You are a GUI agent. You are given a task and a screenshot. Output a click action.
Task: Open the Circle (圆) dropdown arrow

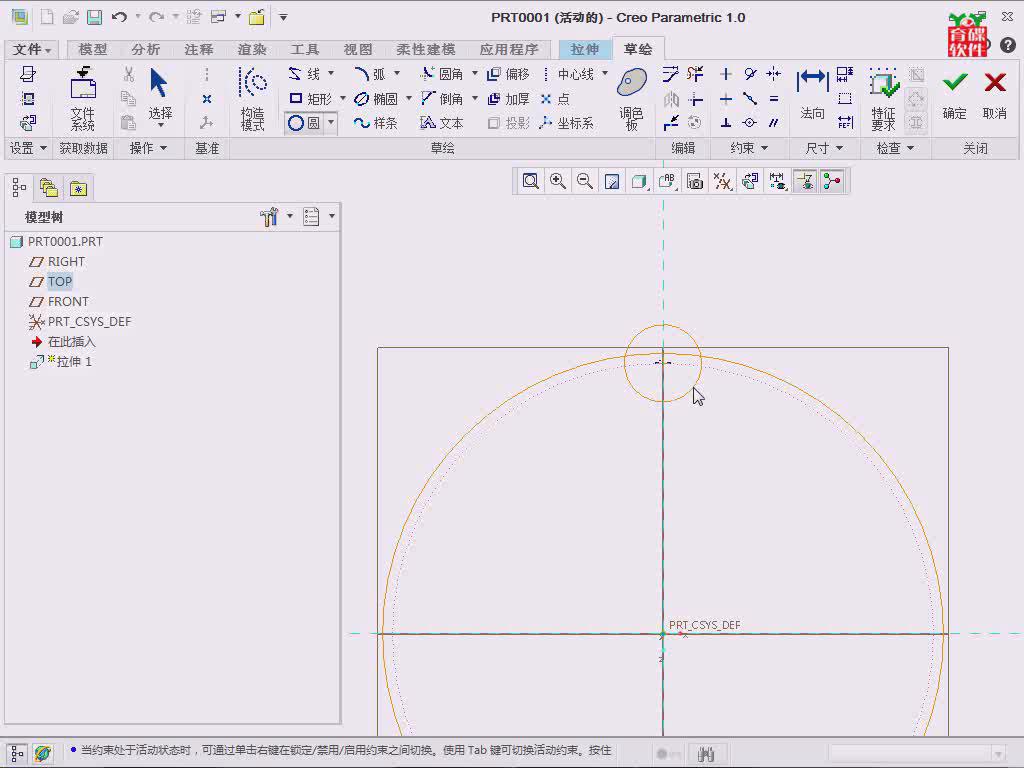[x=331, y=122]
